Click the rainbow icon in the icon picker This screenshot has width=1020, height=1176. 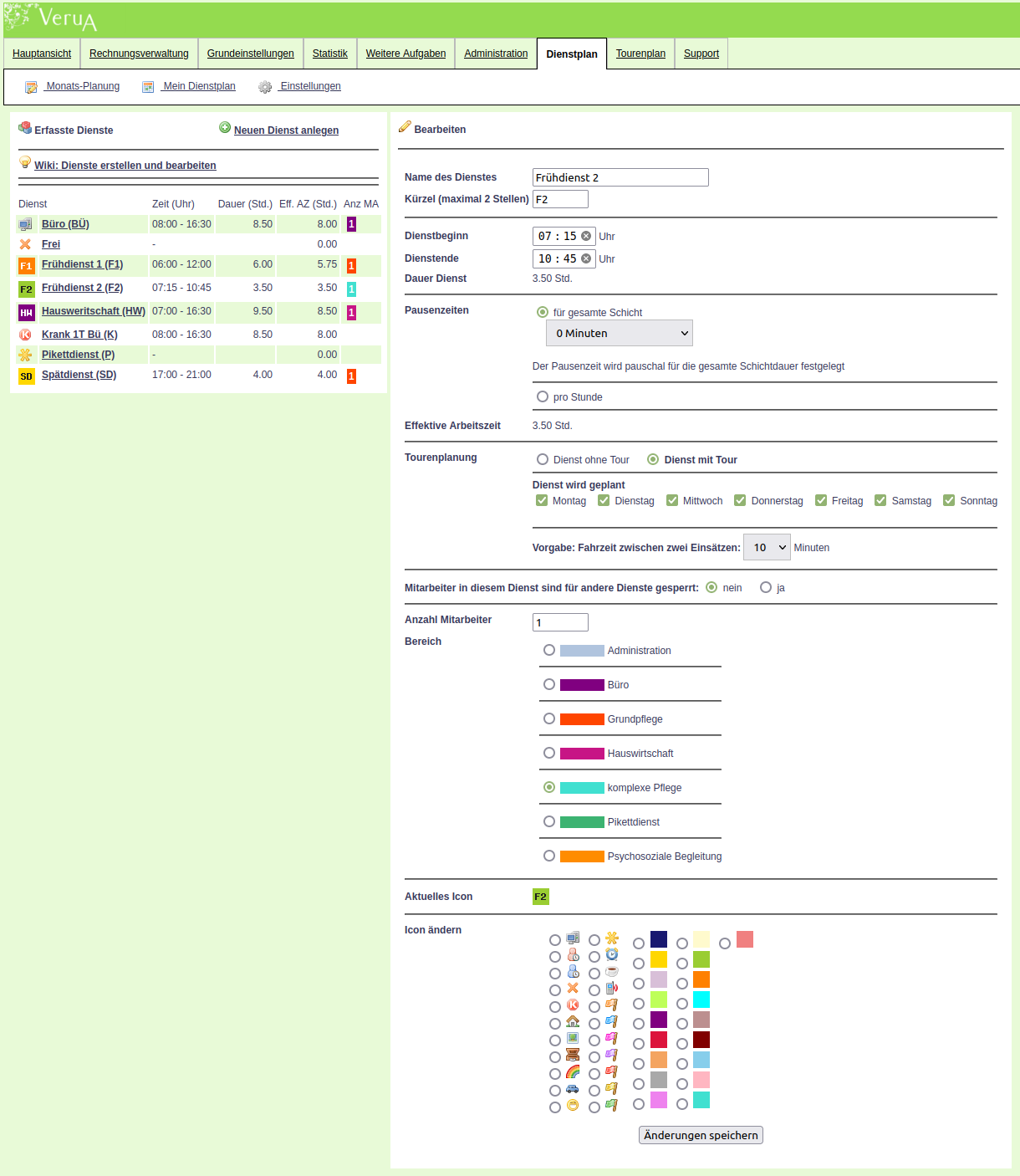point(573,1072)
